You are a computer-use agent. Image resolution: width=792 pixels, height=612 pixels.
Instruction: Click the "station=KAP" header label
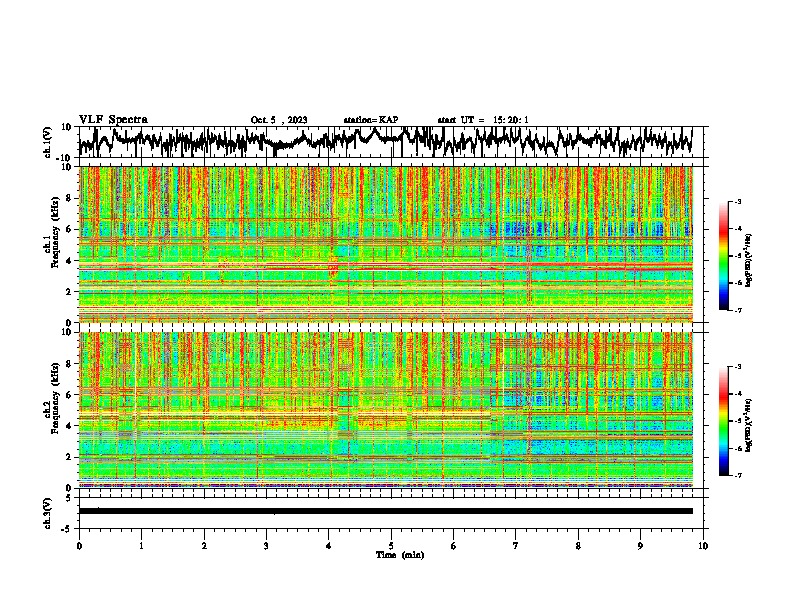(371, 120)
